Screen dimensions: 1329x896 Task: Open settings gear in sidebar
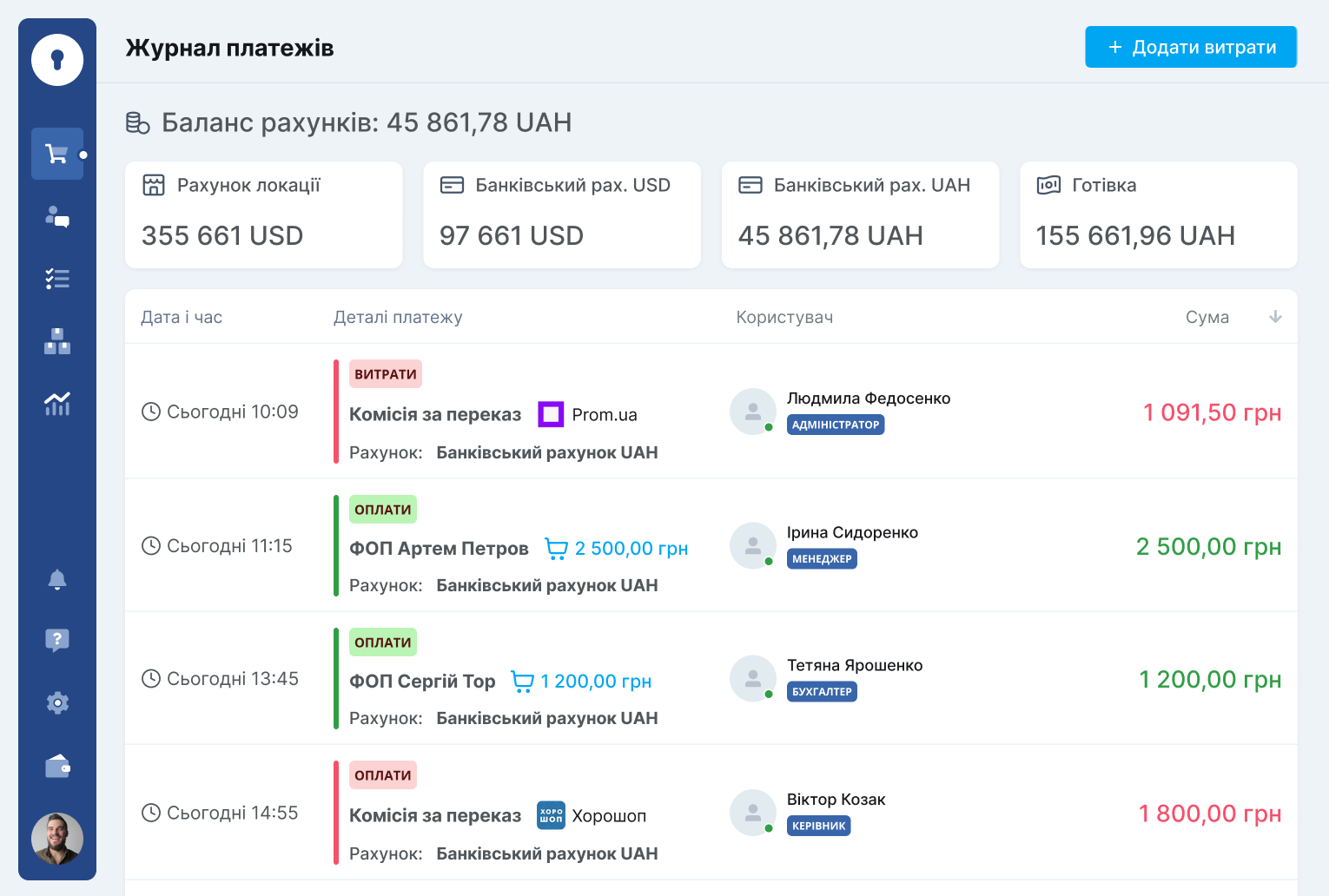coord(57,703)
